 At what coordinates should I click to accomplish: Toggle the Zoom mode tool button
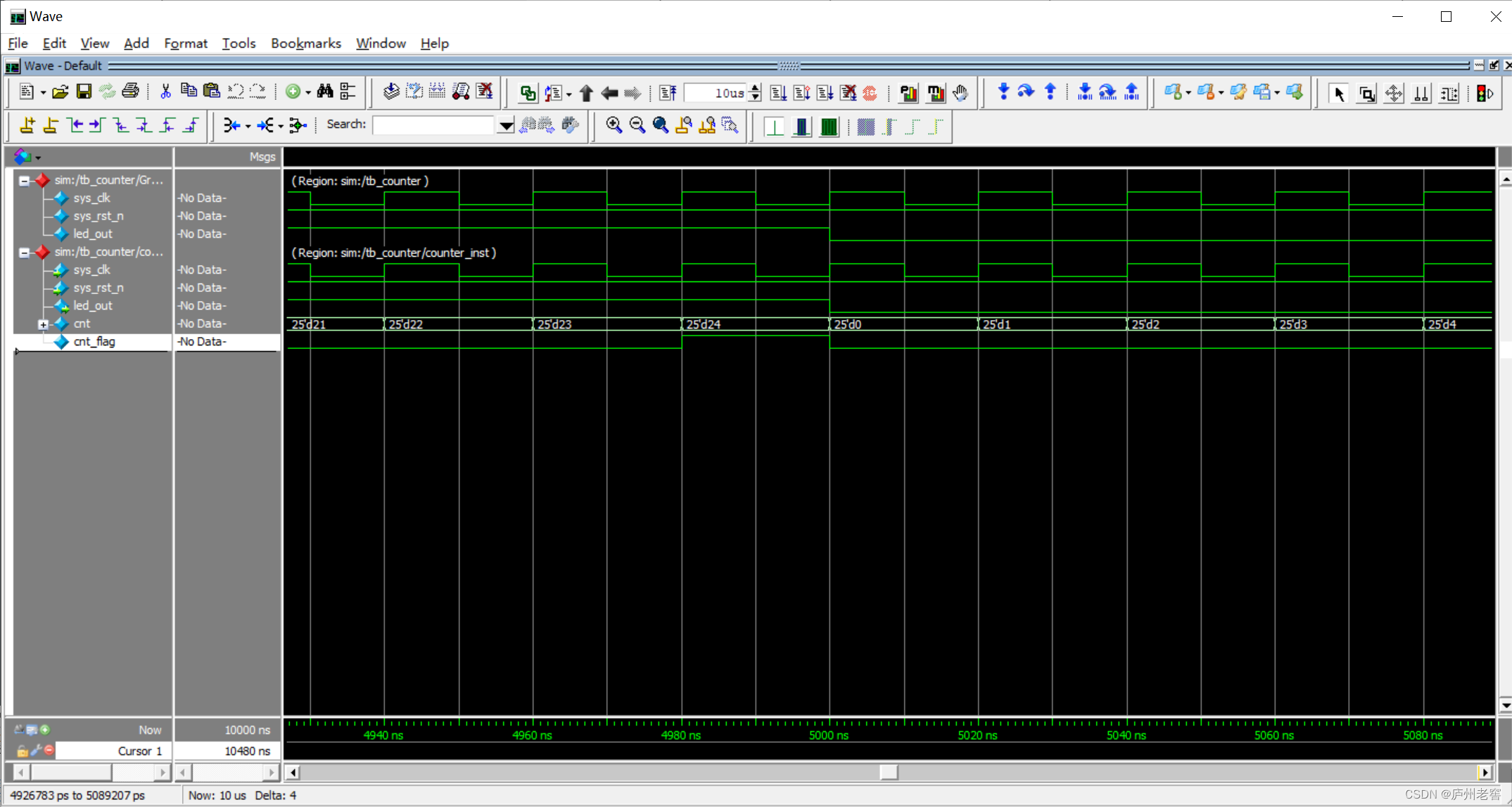(1366, 93)
